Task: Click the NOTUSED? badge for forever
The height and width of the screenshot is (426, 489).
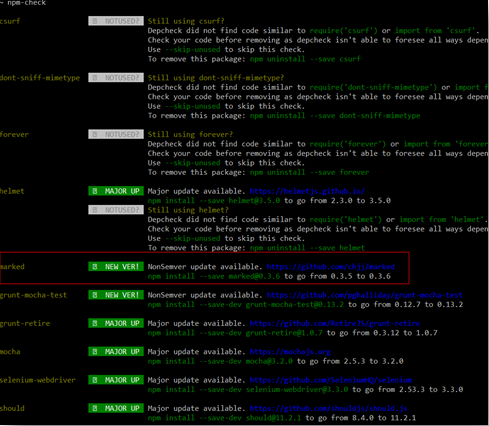Action: (116, 134)
